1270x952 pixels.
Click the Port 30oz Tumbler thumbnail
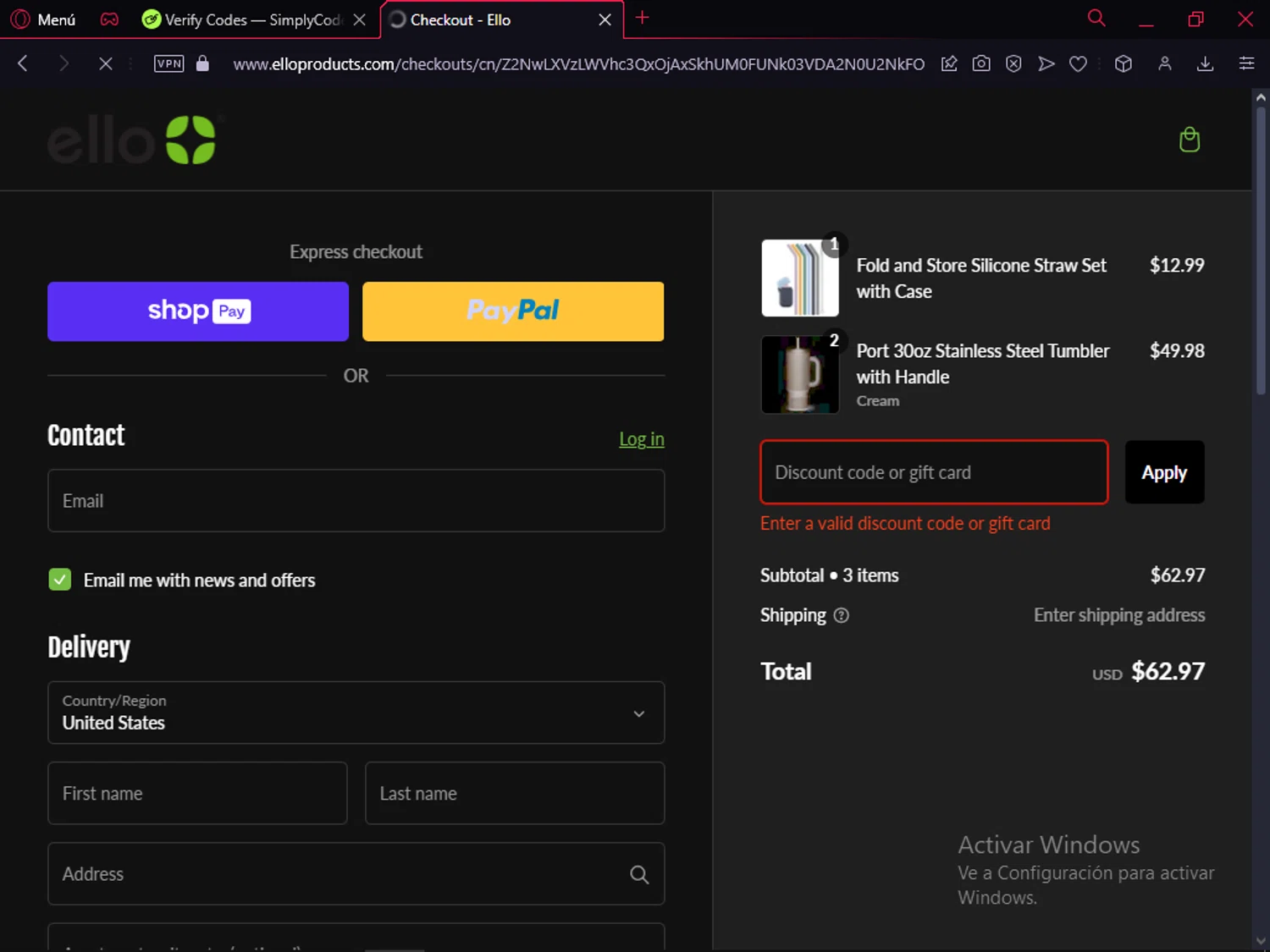(x=800, y=375)
